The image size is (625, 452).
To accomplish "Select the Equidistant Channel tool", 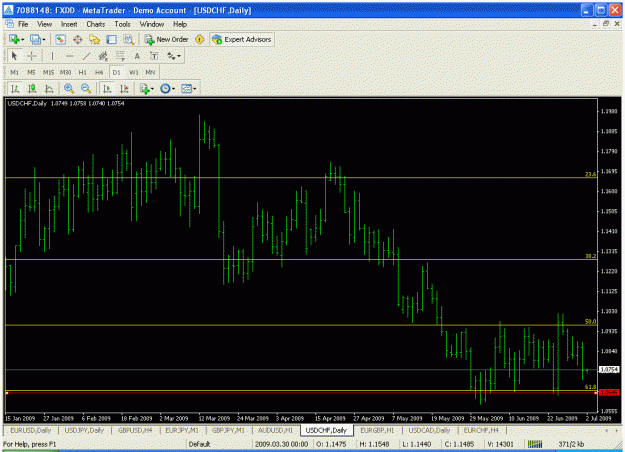I will click(103, 56).
